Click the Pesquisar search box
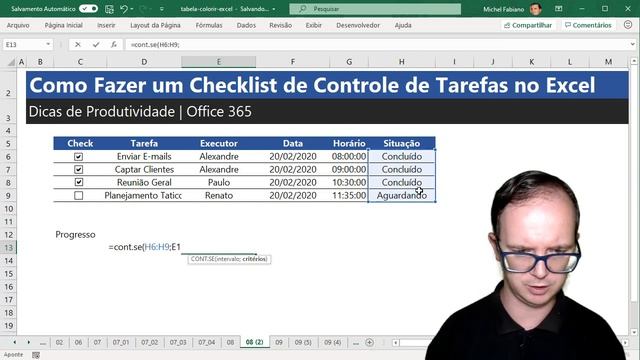 pyautogui.click(x=375, y=9)
